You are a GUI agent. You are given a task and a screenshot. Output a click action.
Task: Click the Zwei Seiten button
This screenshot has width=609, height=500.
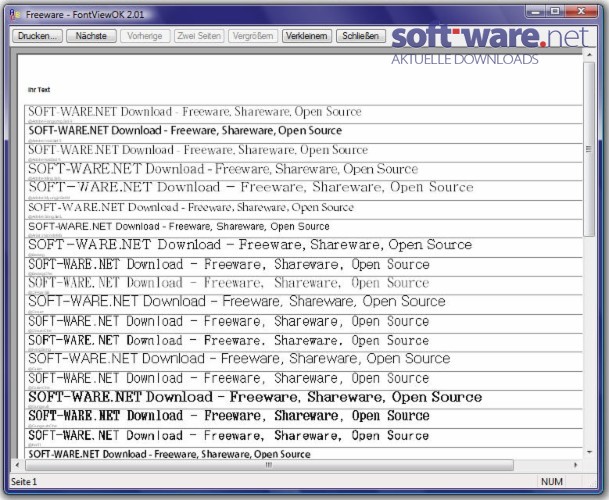tap(199, 36)
